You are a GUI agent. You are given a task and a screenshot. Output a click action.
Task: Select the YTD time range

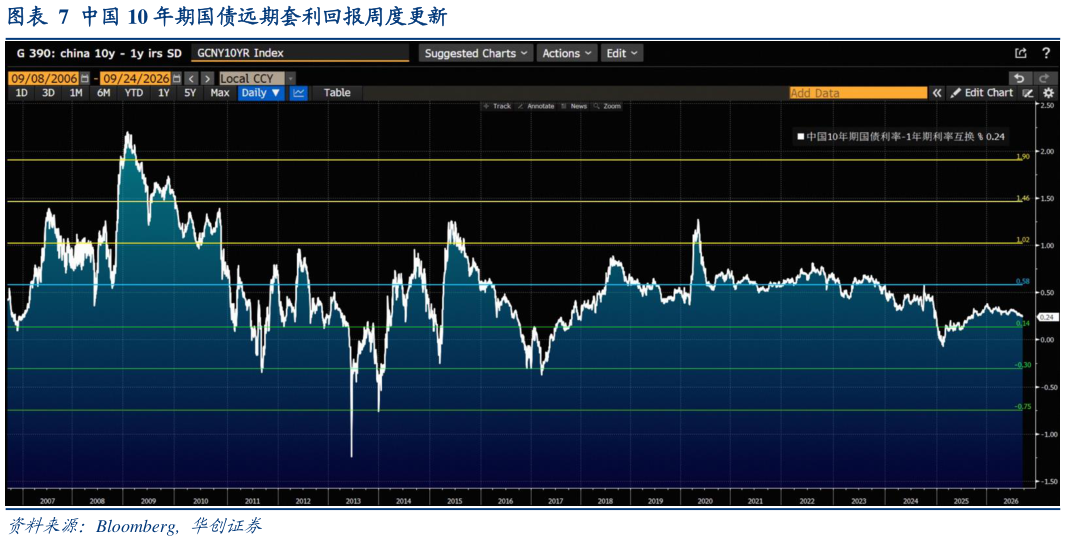(134, 93)
